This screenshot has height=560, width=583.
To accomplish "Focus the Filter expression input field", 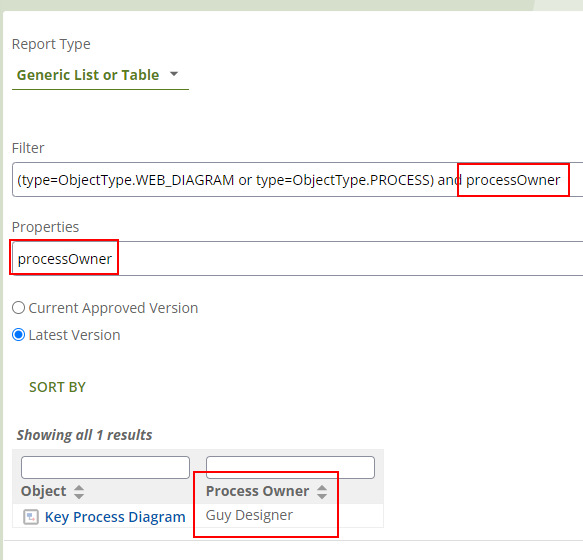I will (x=297, y=180).
